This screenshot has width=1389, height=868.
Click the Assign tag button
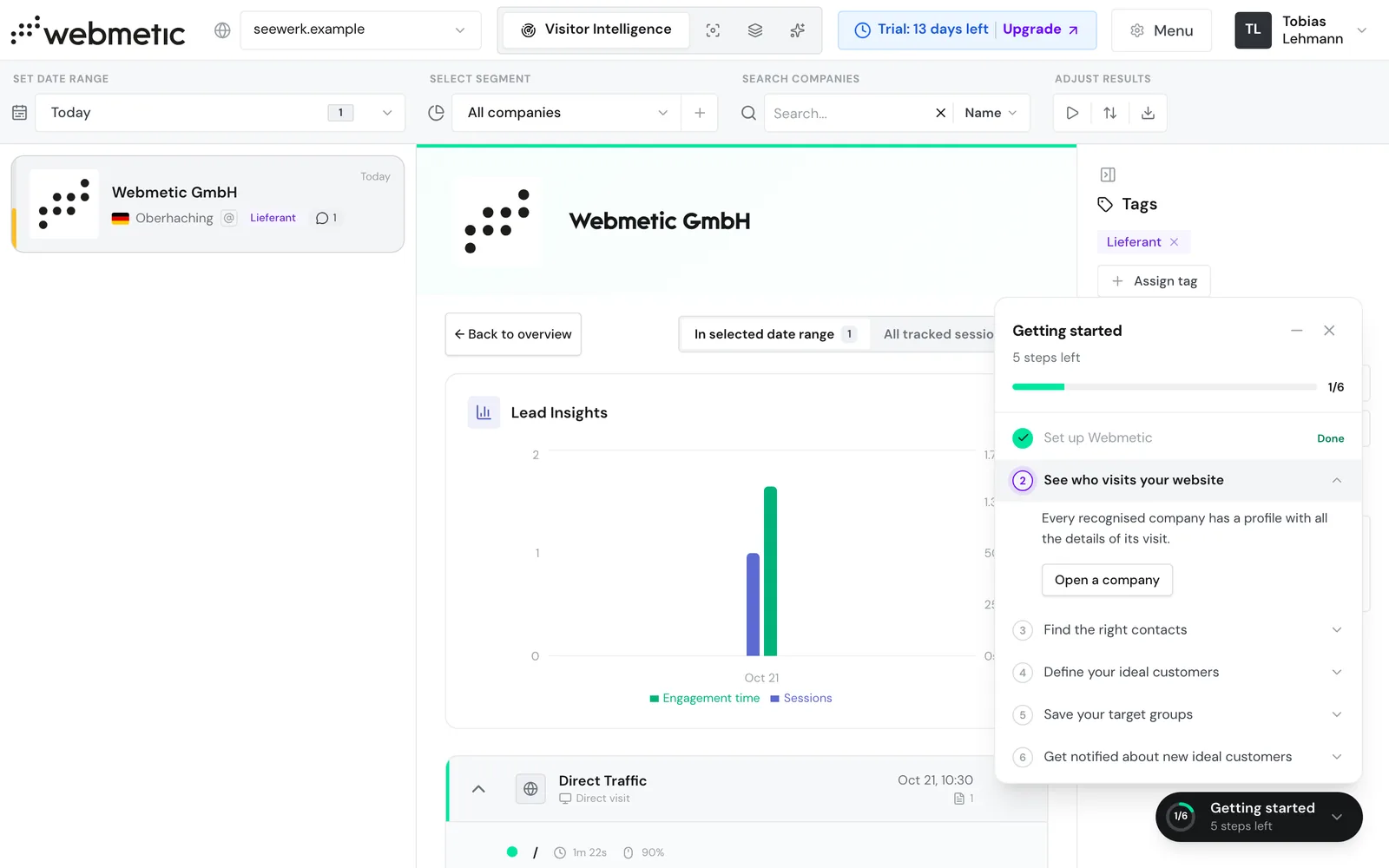click(x=1154, y=281)
